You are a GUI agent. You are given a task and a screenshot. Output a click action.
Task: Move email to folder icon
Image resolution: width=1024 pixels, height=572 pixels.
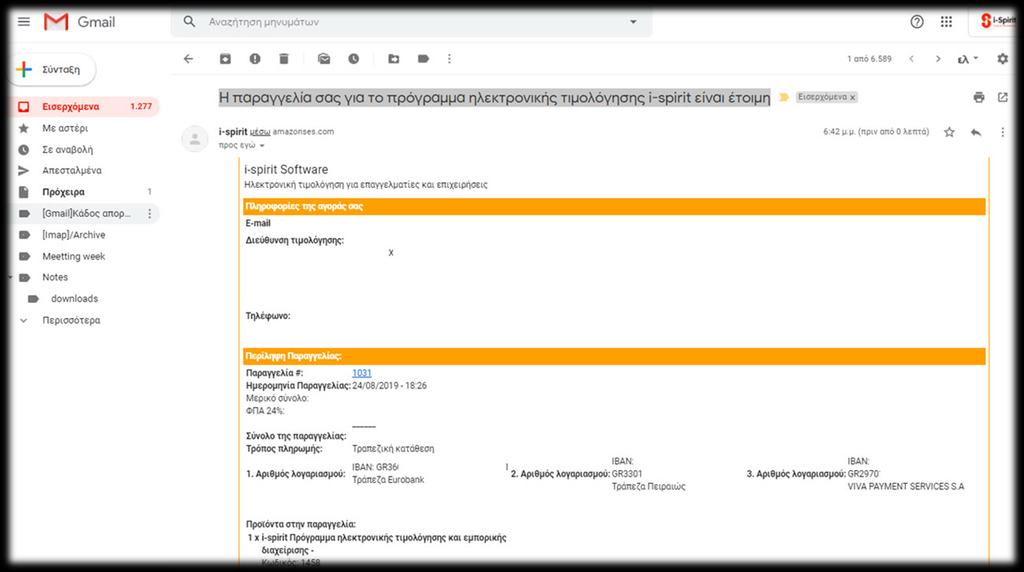(394, 59)
